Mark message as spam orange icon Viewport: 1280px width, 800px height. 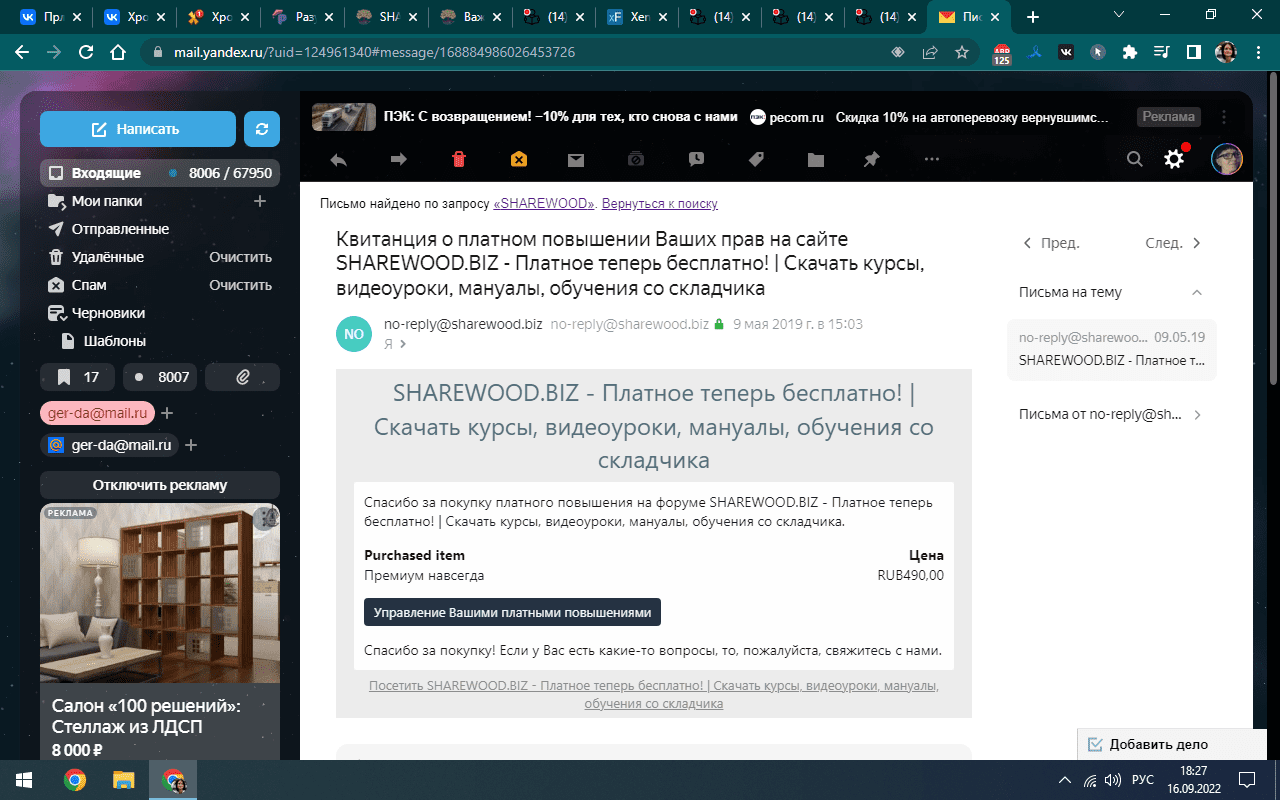(x=518, y=159)
